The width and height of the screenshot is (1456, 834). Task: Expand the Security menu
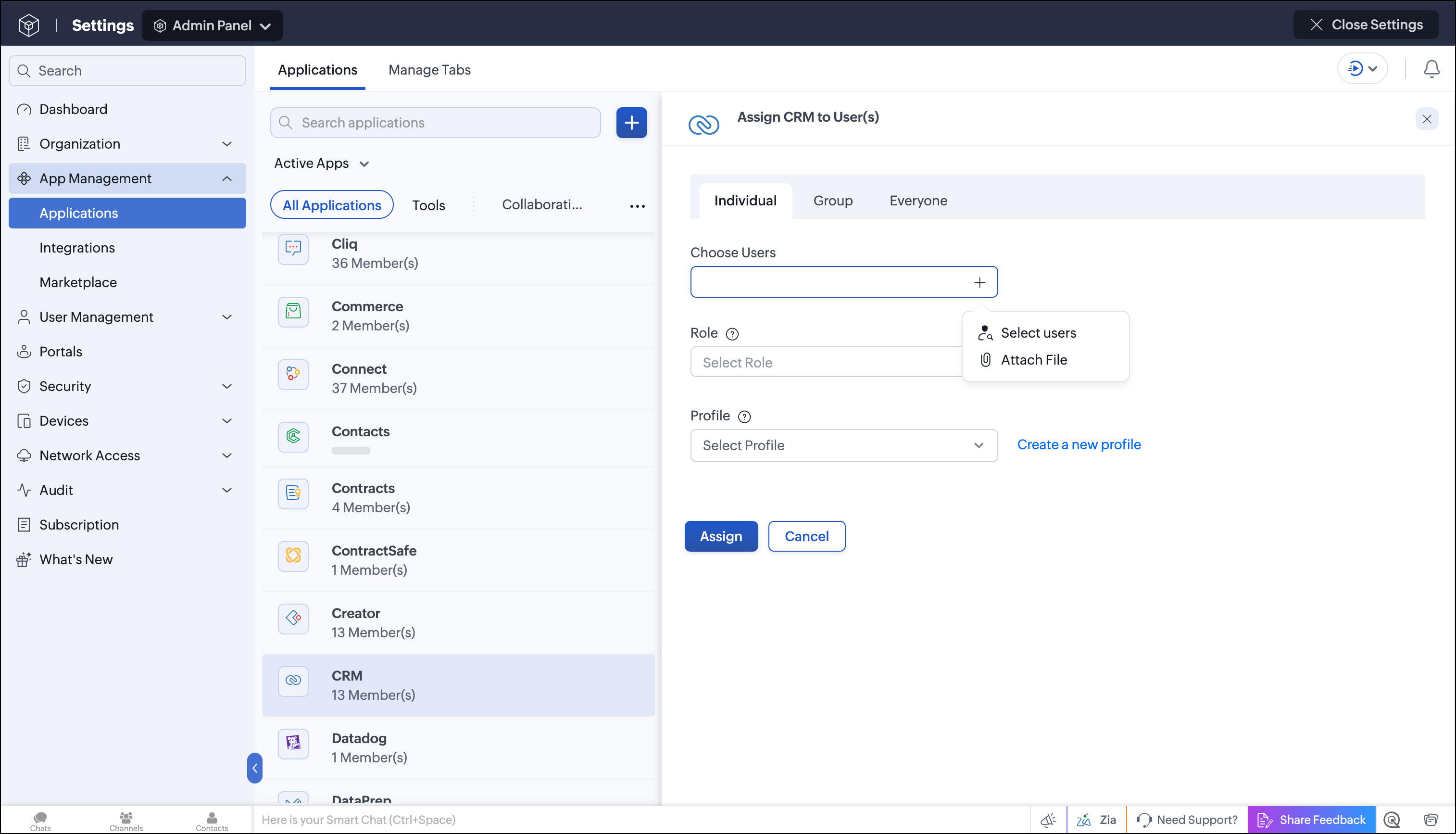[x=127, y=386]
